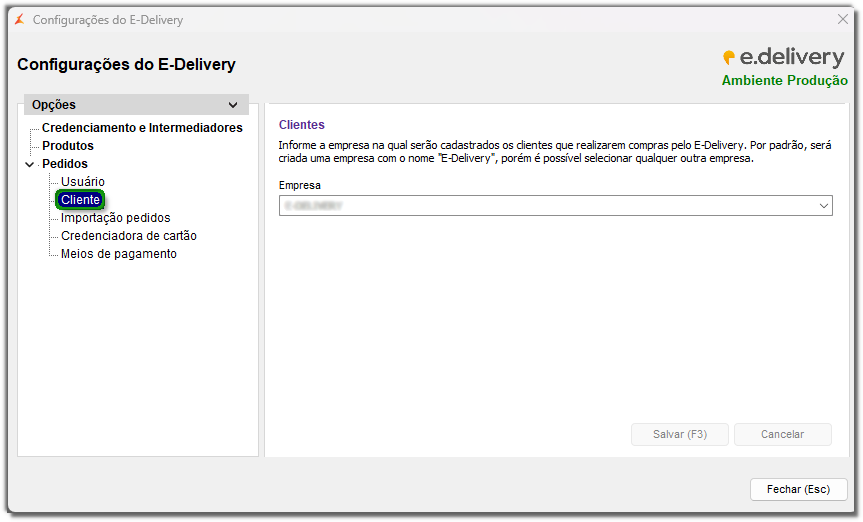
Task: Open Importação pedidos settings
Action: [115, 218]
